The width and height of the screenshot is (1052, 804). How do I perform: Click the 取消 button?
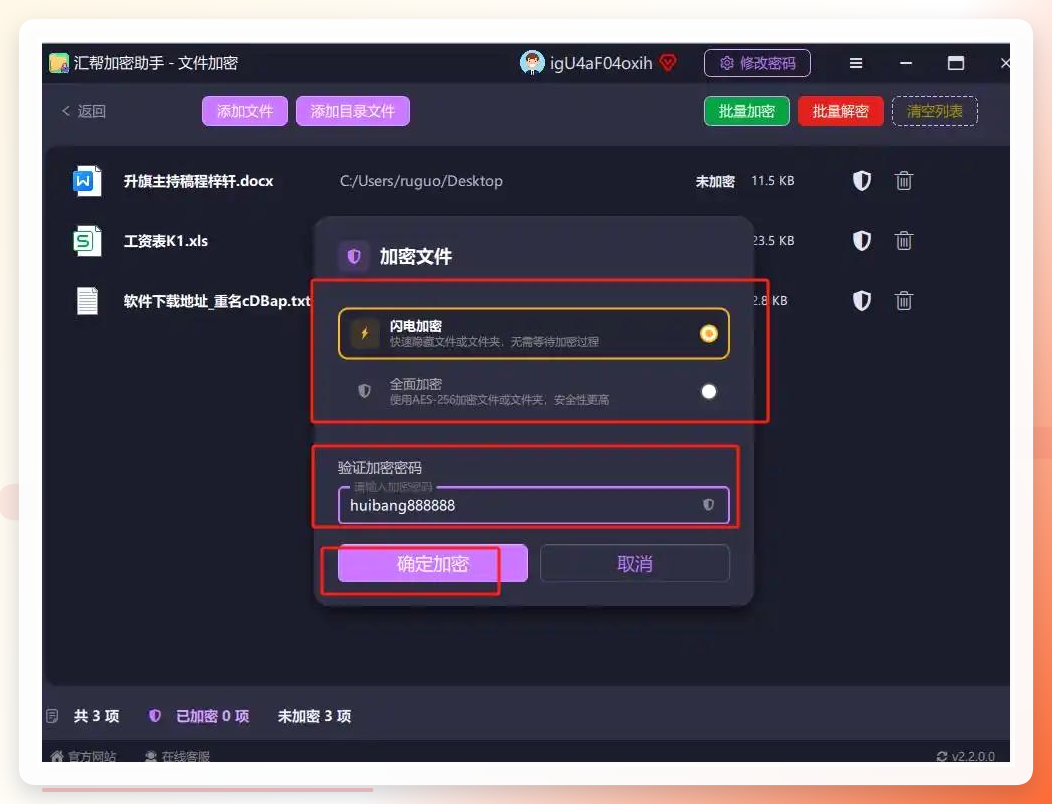pyautogui.click(x=635, y=563)
